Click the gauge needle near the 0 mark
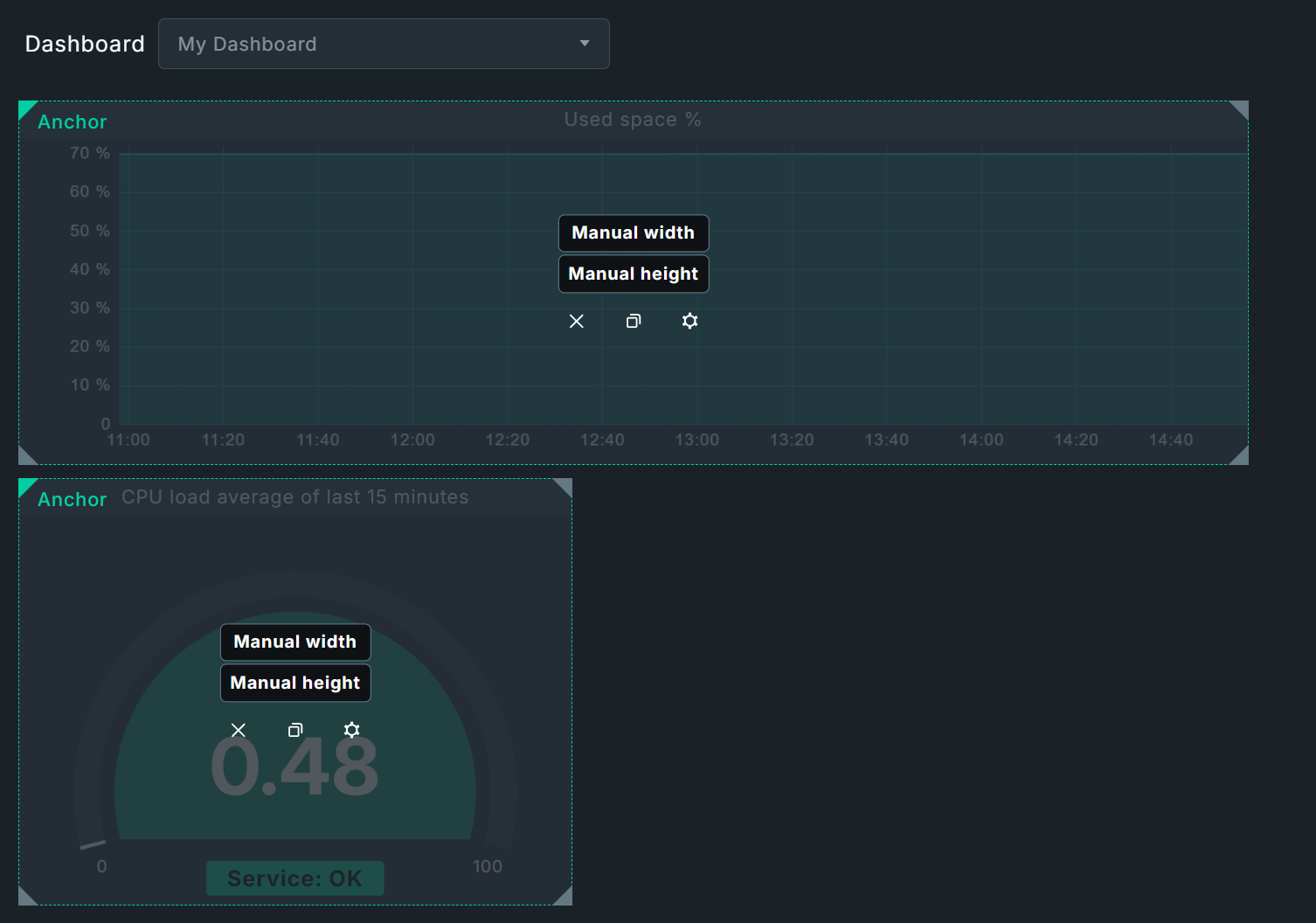Viewport: 1316px width, 923px height. 92,844
